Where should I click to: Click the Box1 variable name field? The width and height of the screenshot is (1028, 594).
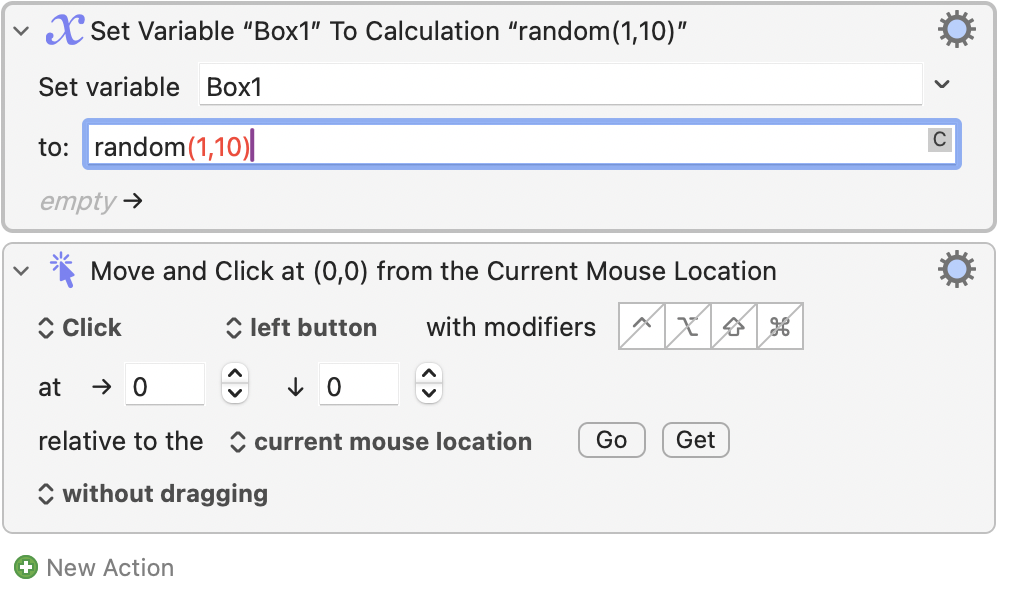click(x=560, y=86)
